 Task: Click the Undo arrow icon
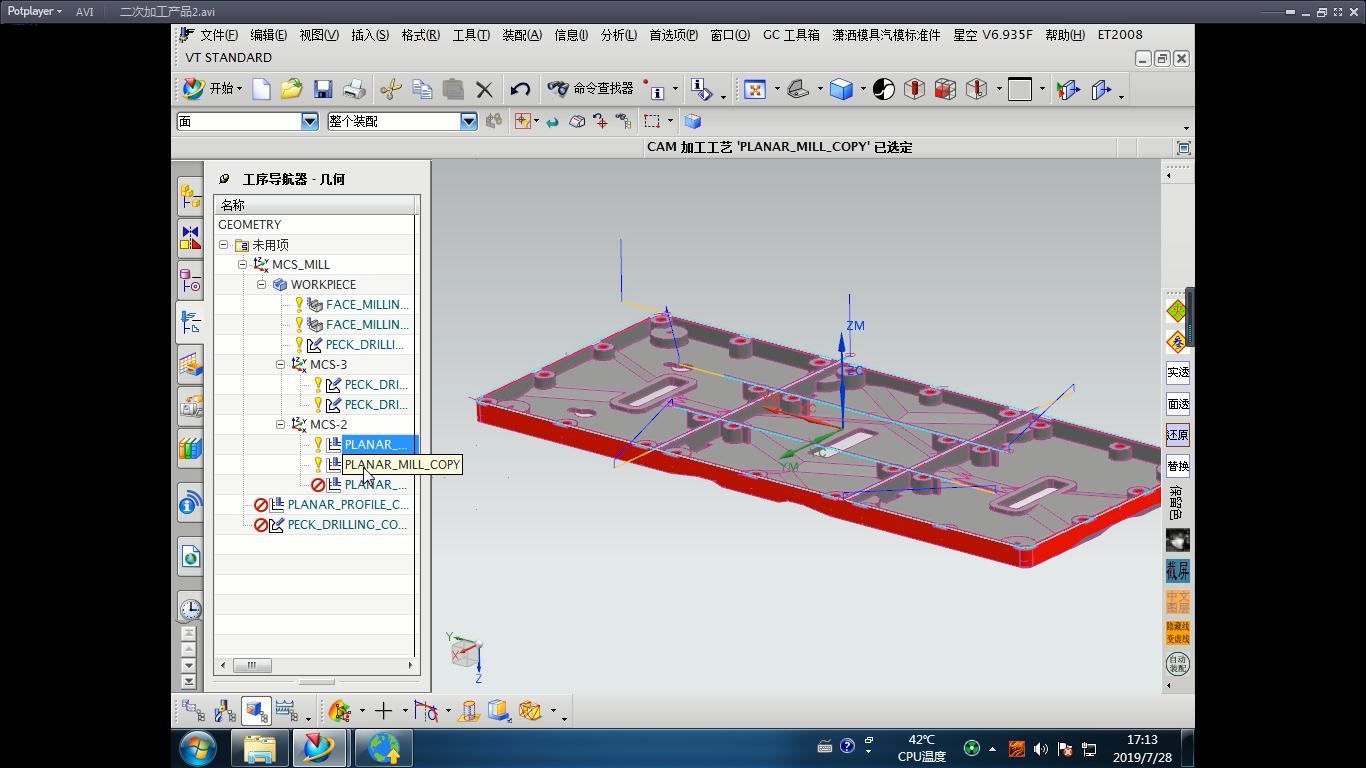(519, 89)
